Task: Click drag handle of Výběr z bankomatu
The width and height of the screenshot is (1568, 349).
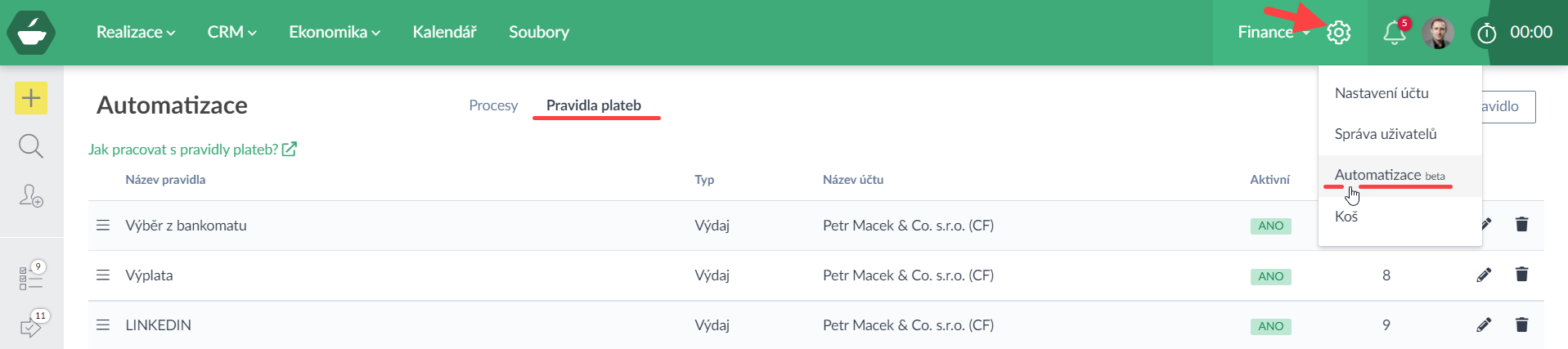Action: point(103,226)
